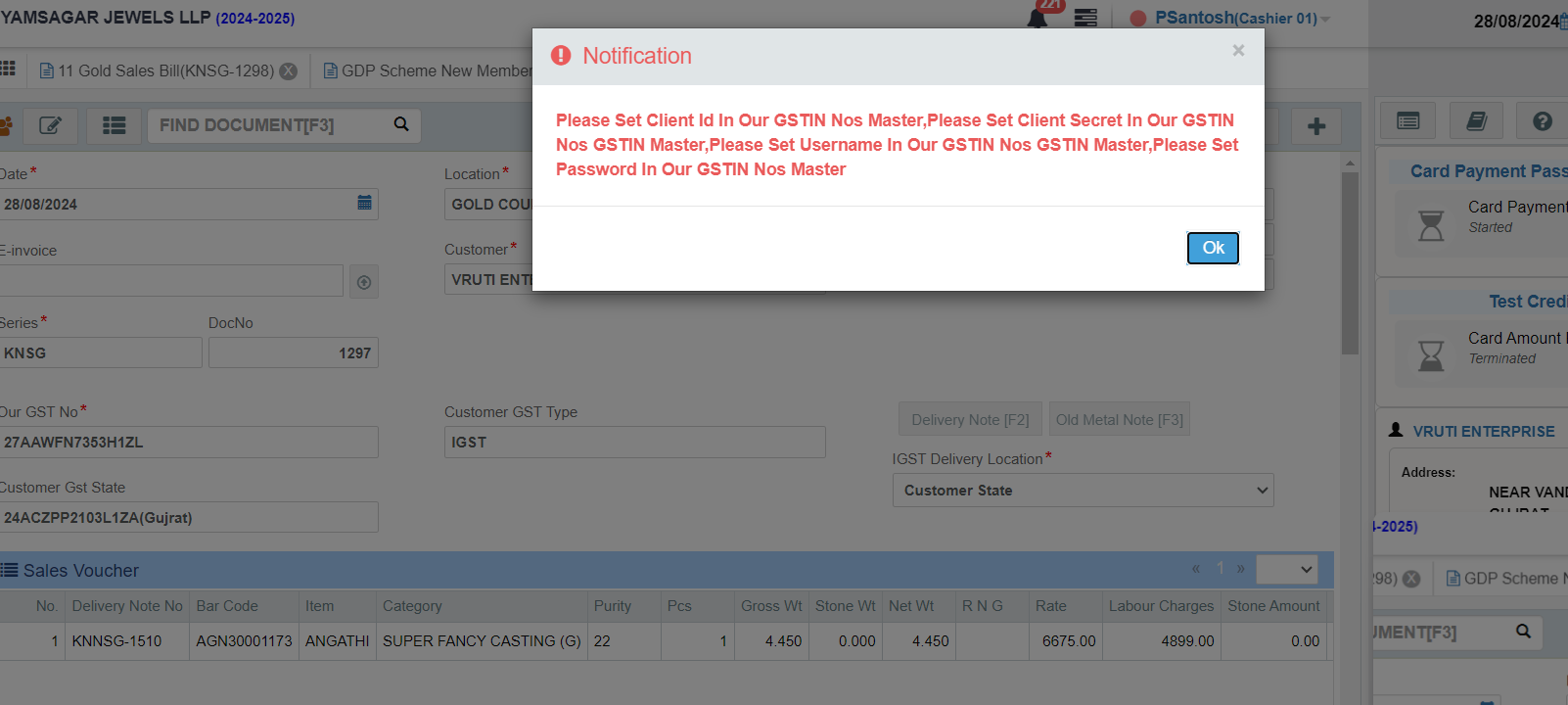Select cell KNNSG-1510 in voucher row

pyautogui.click(x=127, y=641)
